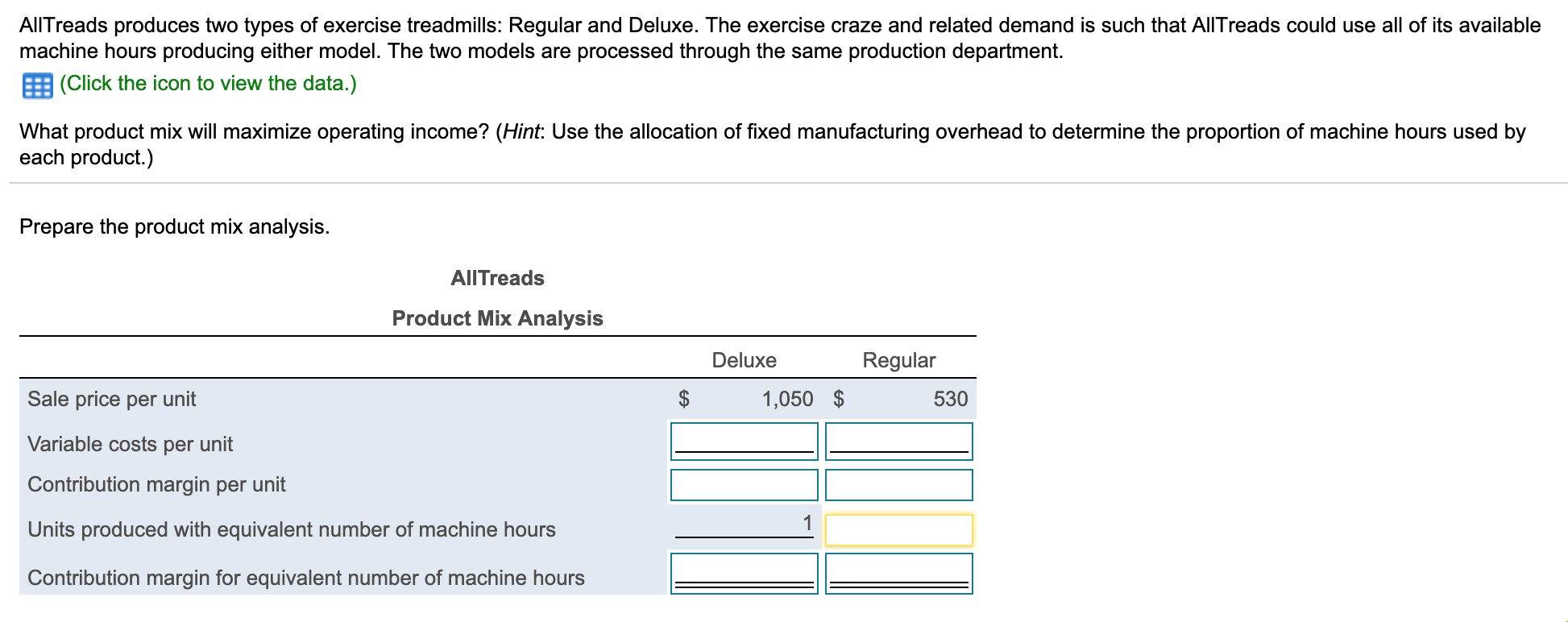Image resolution: width=1568 pixels, height=622 pixels.
Task: Open the data table icon
Action: (x=37, y=85)
